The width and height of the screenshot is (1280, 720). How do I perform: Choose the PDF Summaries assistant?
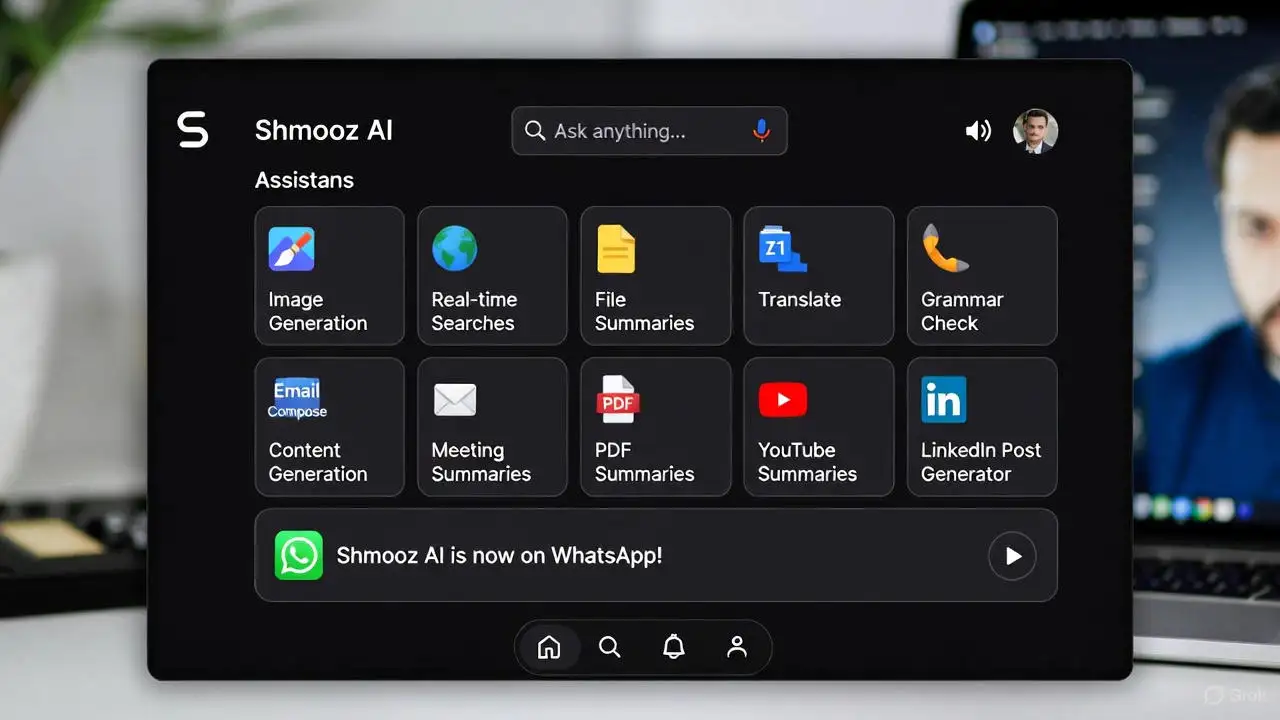point(655,427)
